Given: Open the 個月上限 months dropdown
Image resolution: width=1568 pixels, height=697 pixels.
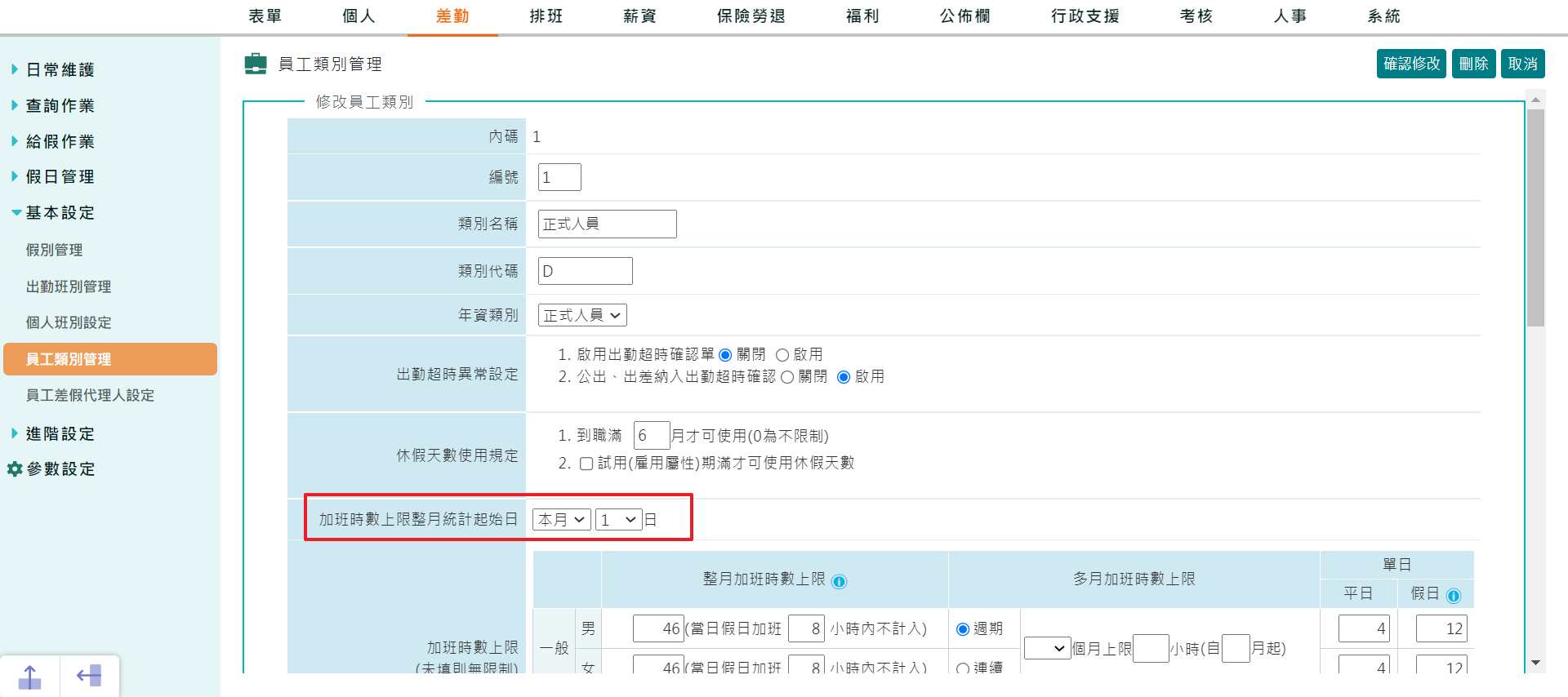Looking at the screenshot, I should pyautogui.click(x=1048, y=648).
